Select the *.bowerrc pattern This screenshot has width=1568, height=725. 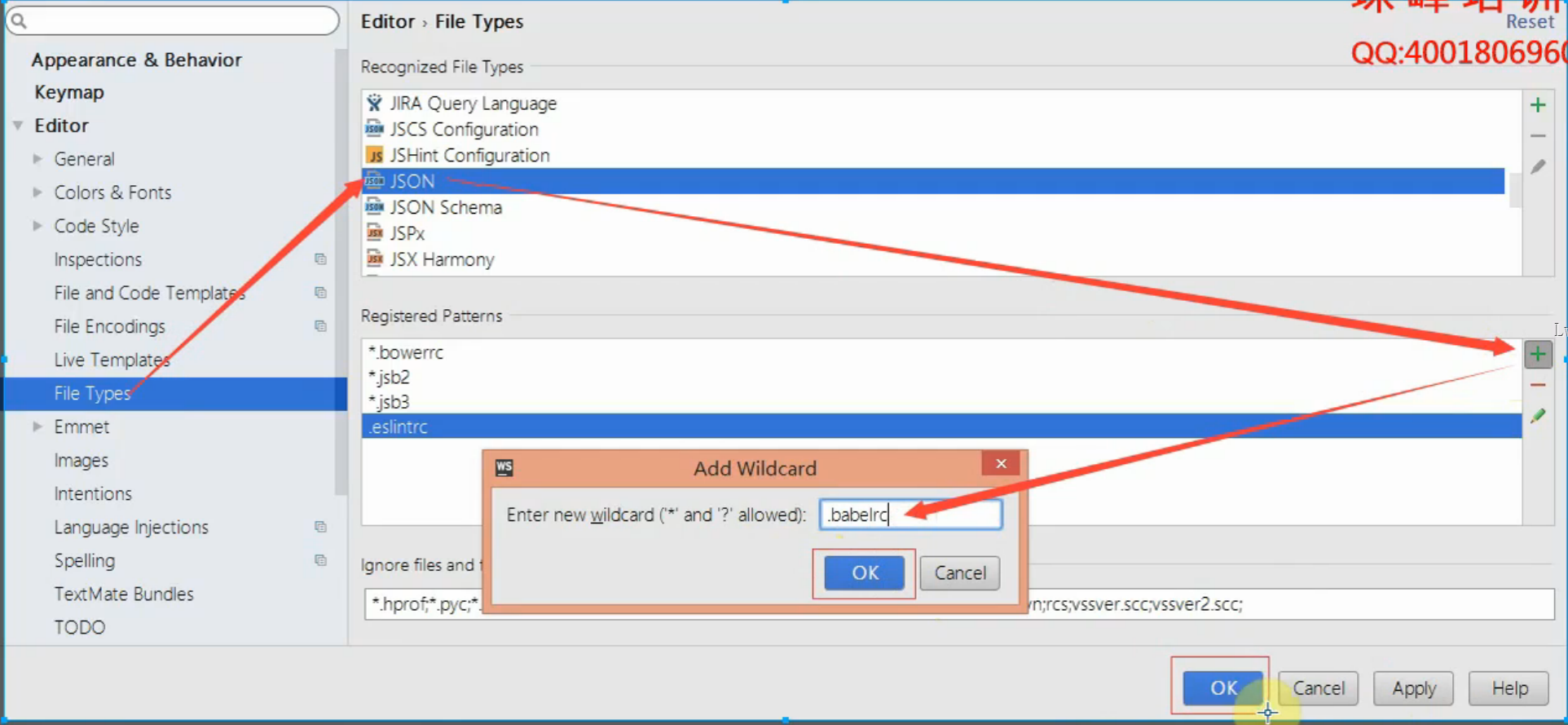941,352
